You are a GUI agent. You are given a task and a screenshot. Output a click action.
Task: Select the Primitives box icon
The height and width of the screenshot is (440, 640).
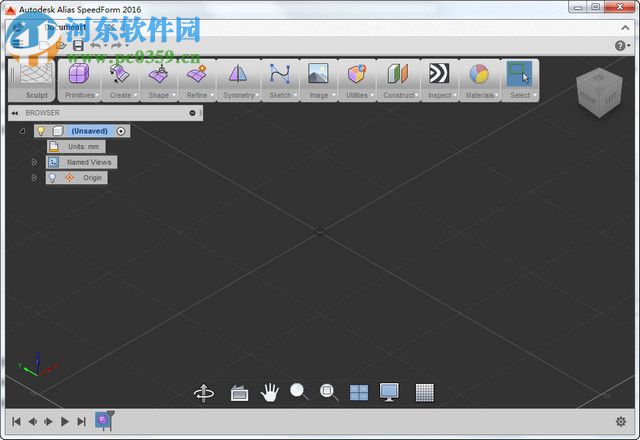click(x=78, y=75)
